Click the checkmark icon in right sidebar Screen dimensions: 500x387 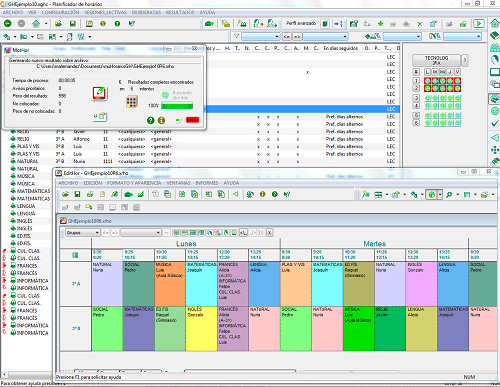[495, 124]
